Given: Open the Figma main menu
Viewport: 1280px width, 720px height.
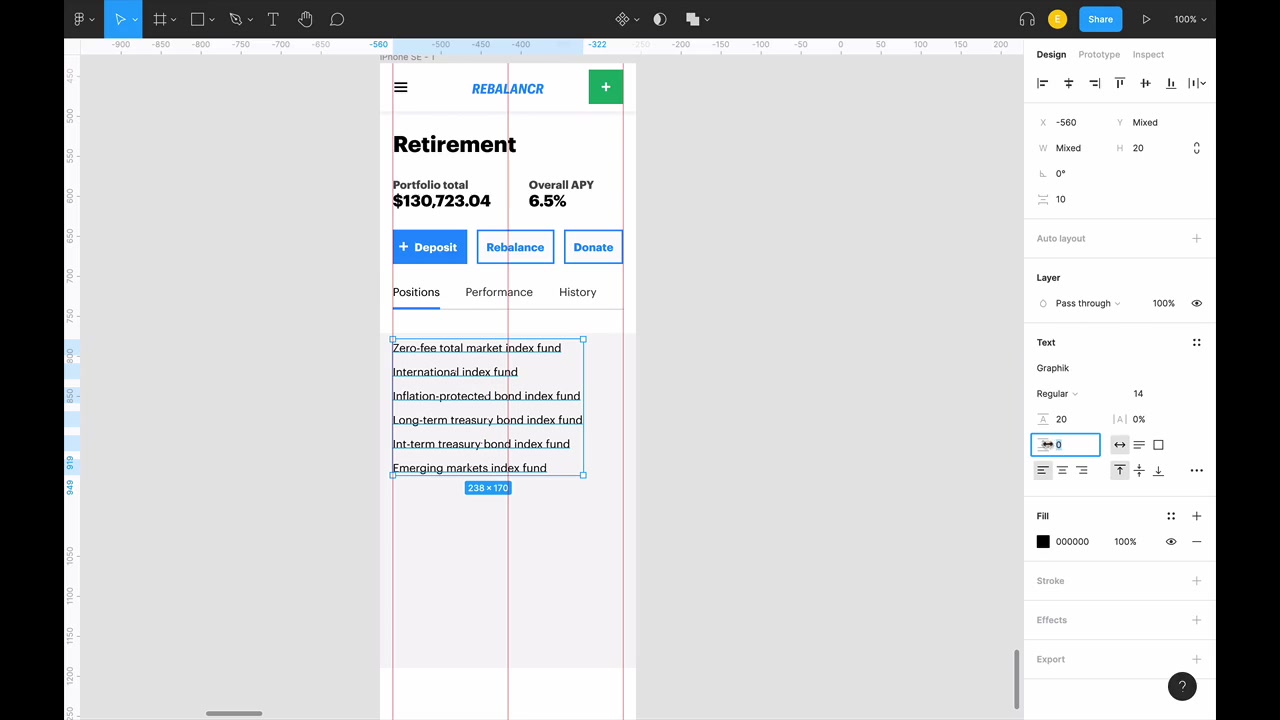Looking at the screenshot, I should [79, 19].
